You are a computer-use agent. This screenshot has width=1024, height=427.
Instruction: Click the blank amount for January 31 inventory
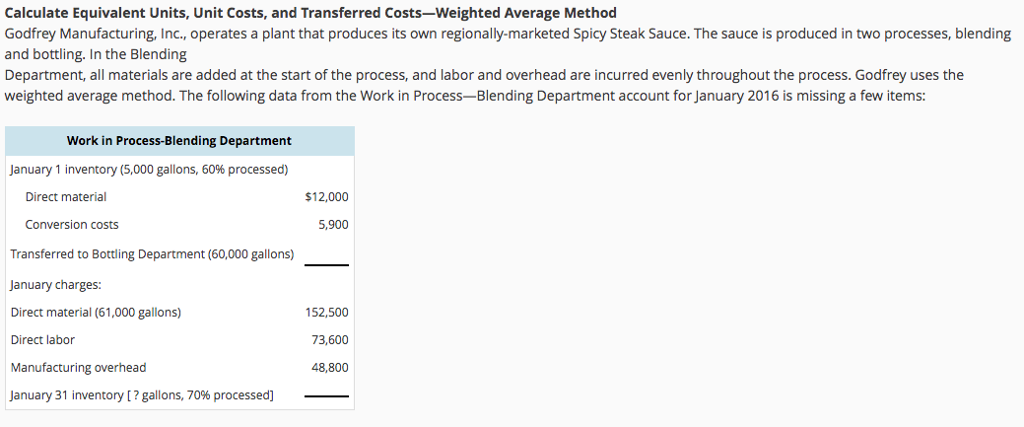[x=326, y=397]
